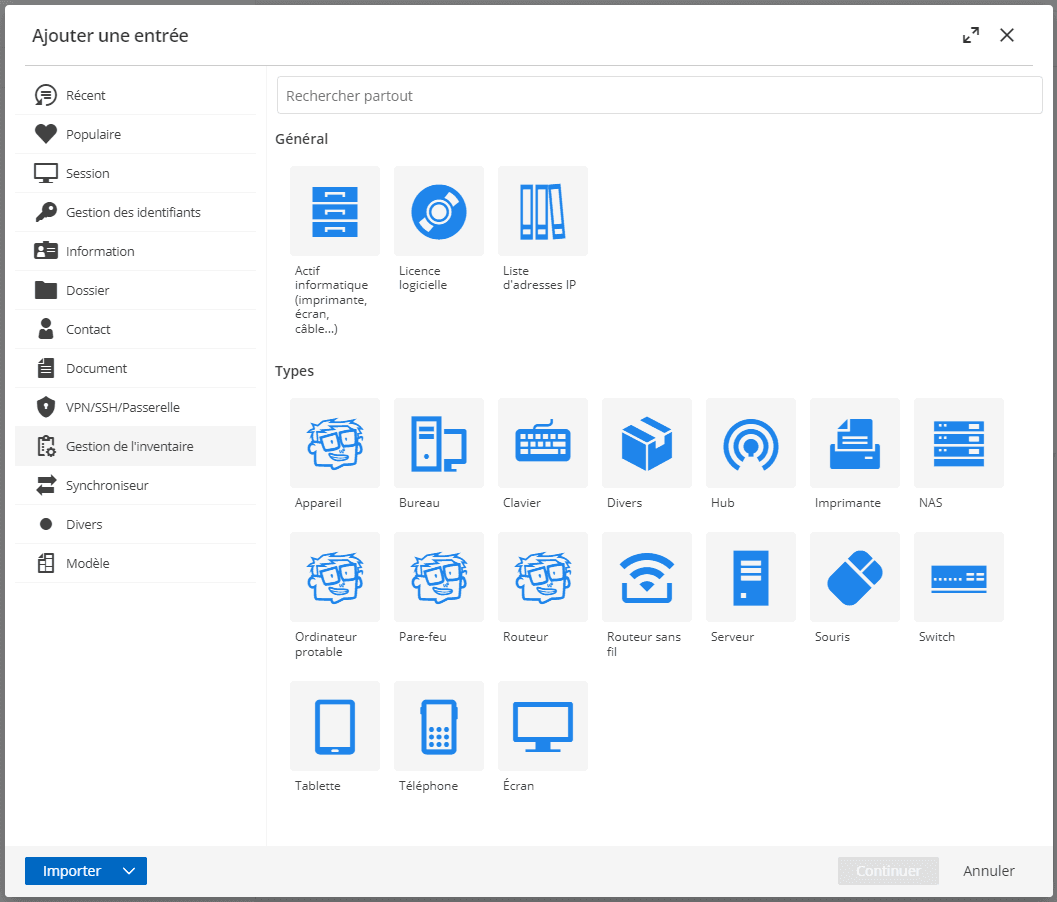Choose the Tablette entry type
Screen dimensions: 1057x902
334,726
